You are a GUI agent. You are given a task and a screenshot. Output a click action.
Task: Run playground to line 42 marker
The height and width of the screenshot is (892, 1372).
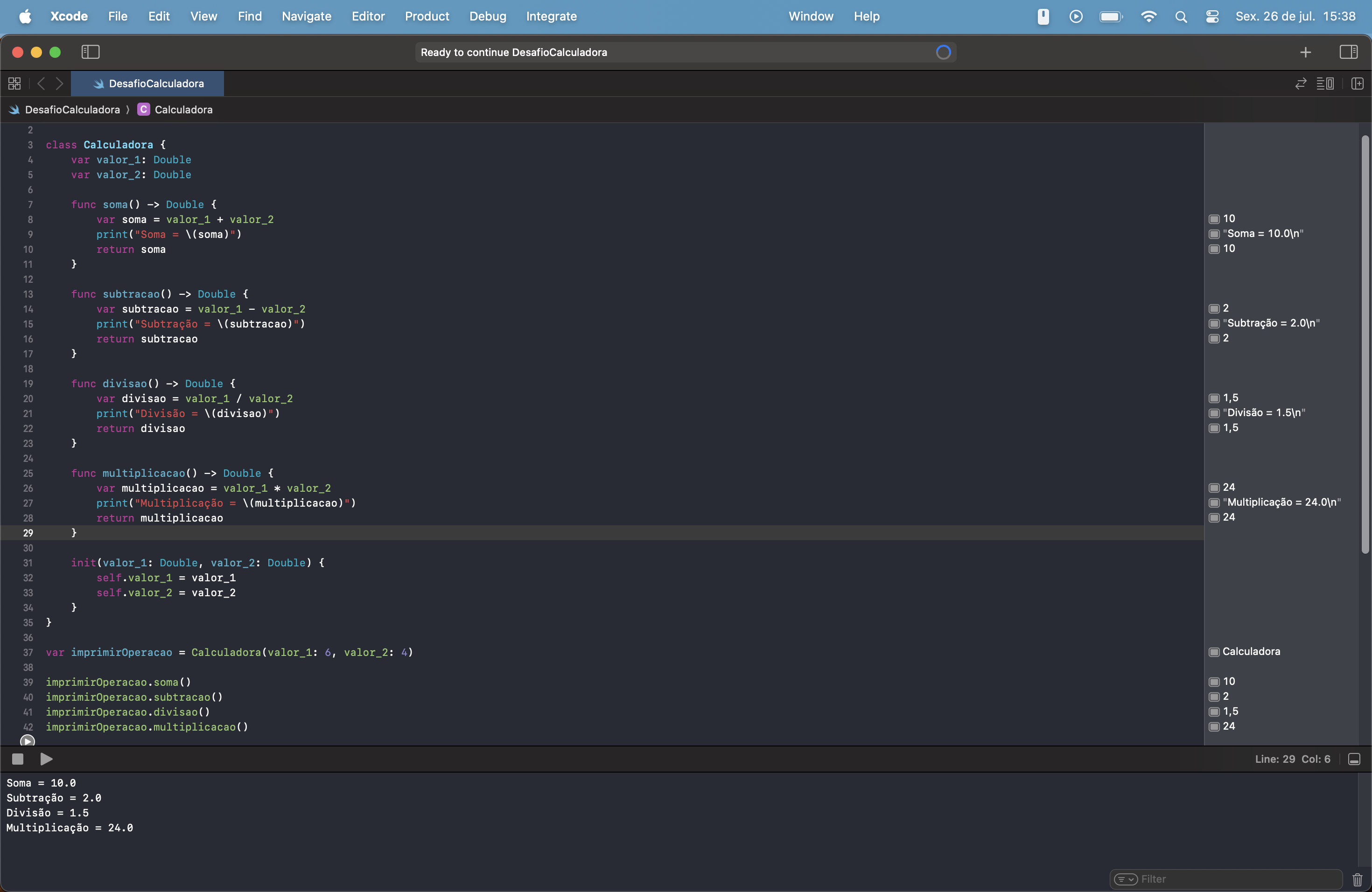tap(27, 740)
